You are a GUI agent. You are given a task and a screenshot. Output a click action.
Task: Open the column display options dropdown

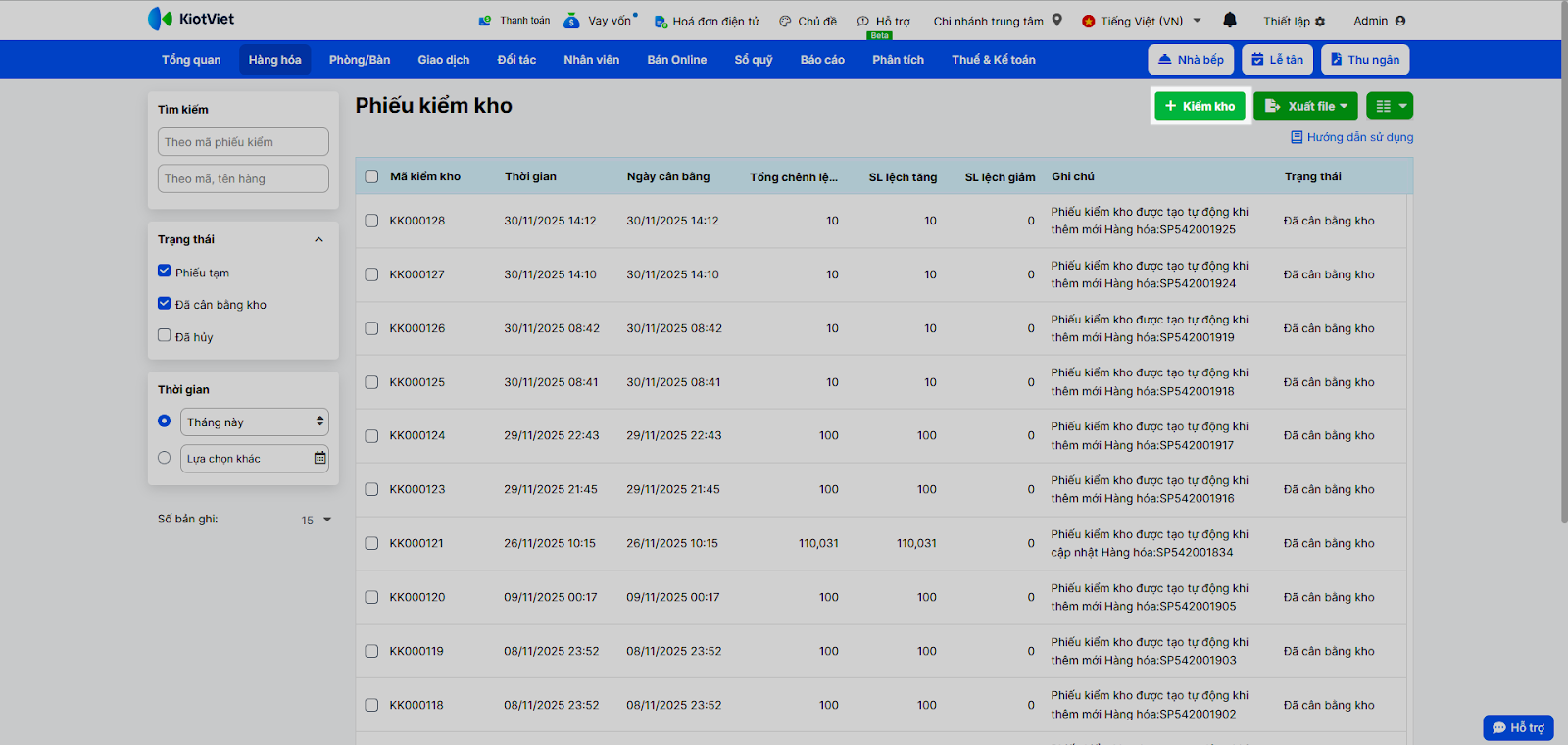tap(1390, 106)
